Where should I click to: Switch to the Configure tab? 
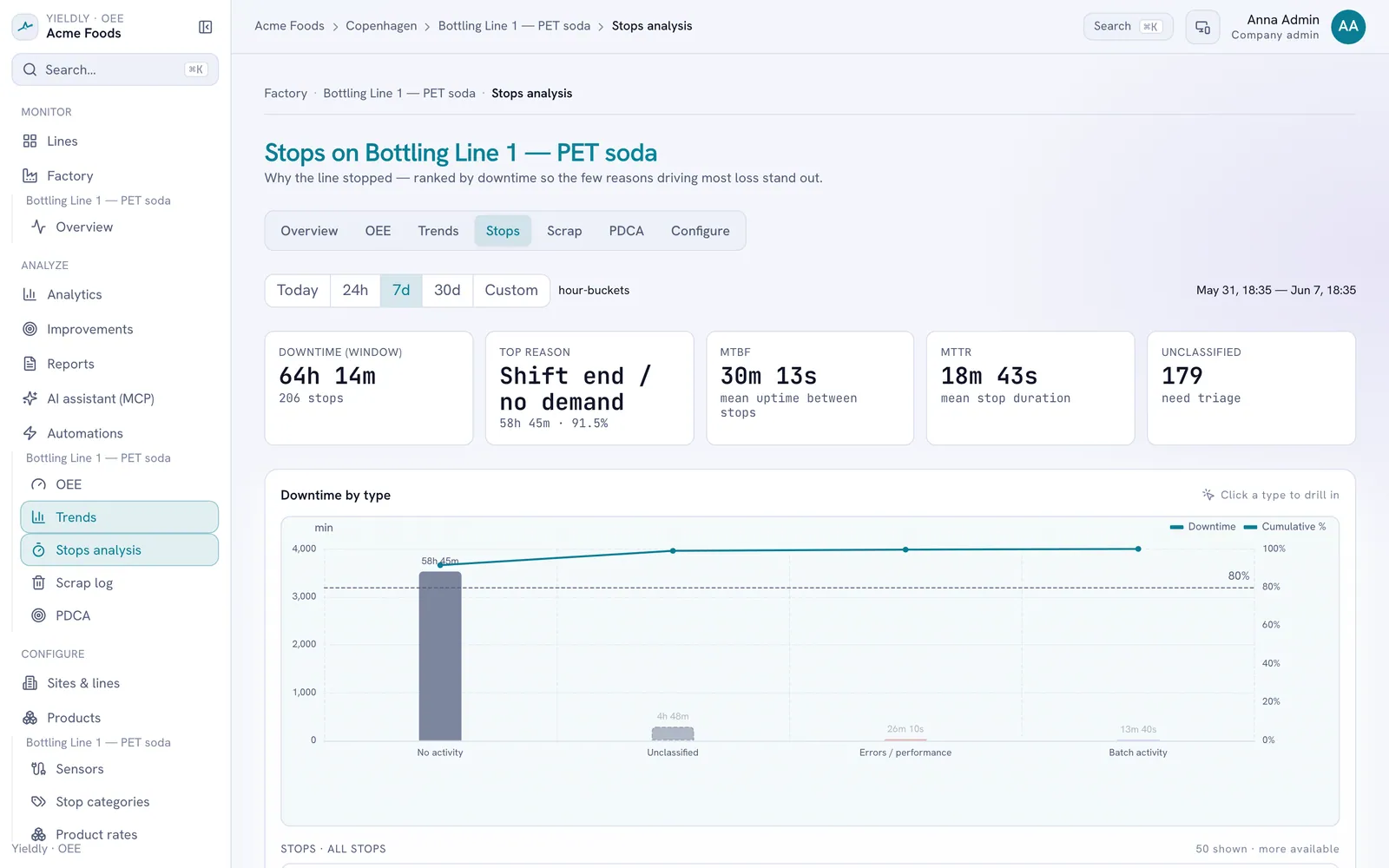click(701, 231)
